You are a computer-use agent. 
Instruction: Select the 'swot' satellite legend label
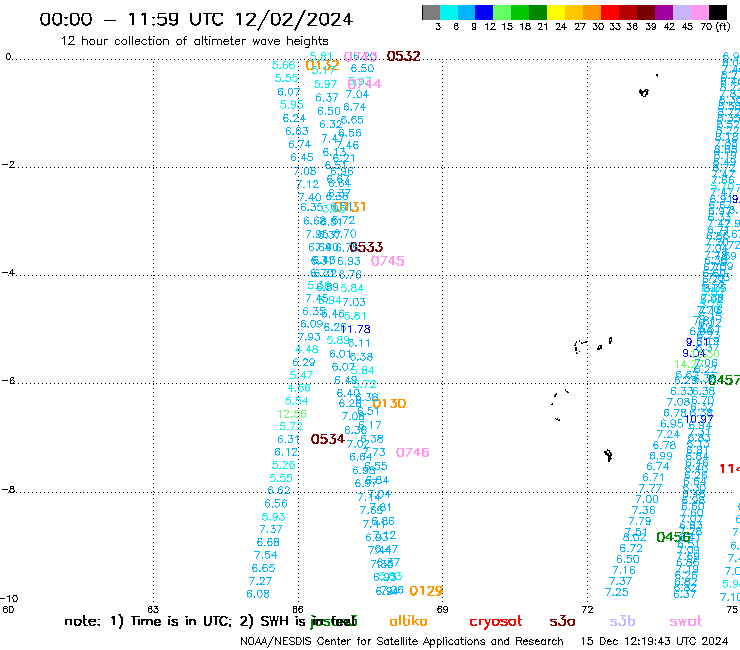(686, 621)
